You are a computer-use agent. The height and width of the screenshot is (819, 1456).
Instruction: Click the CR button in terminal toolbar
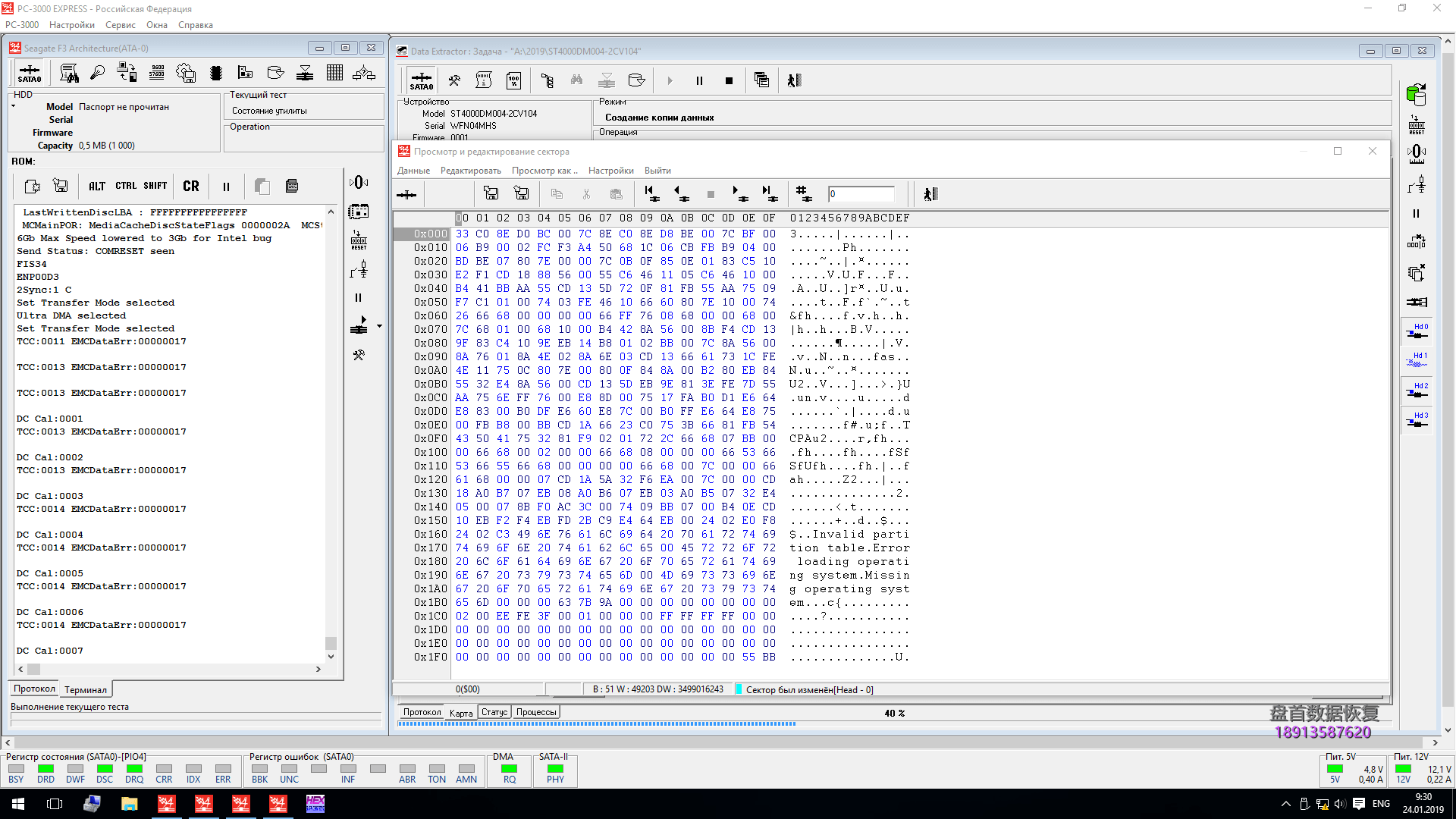191,186
